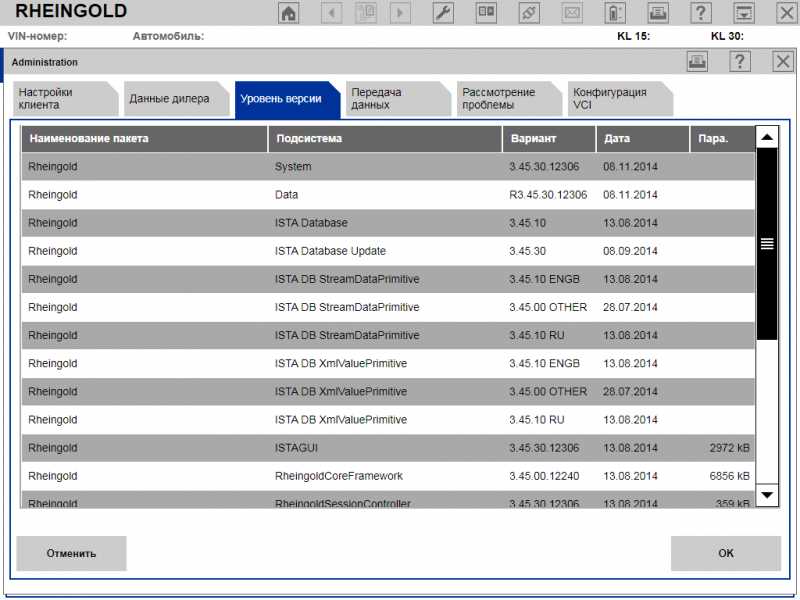The height and width of the screenshot is (600, 800).
Task: Open the wrench settings tool
Action: coord(443,13)
